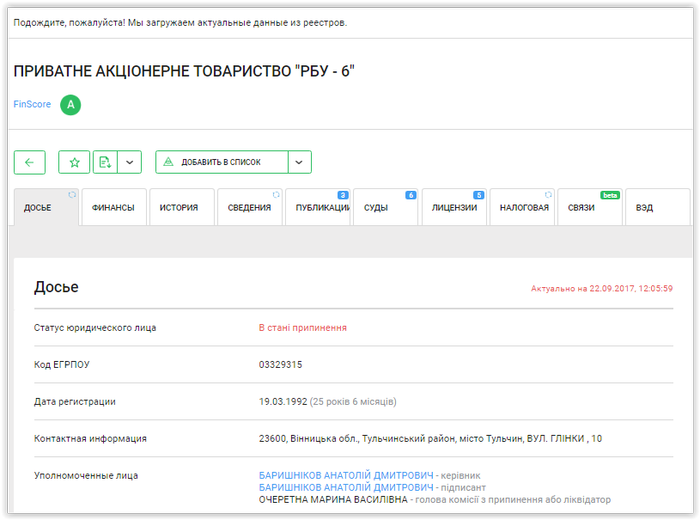
Task: Click the Лицензии count badge 5
Action: click(x=479, y=195)
